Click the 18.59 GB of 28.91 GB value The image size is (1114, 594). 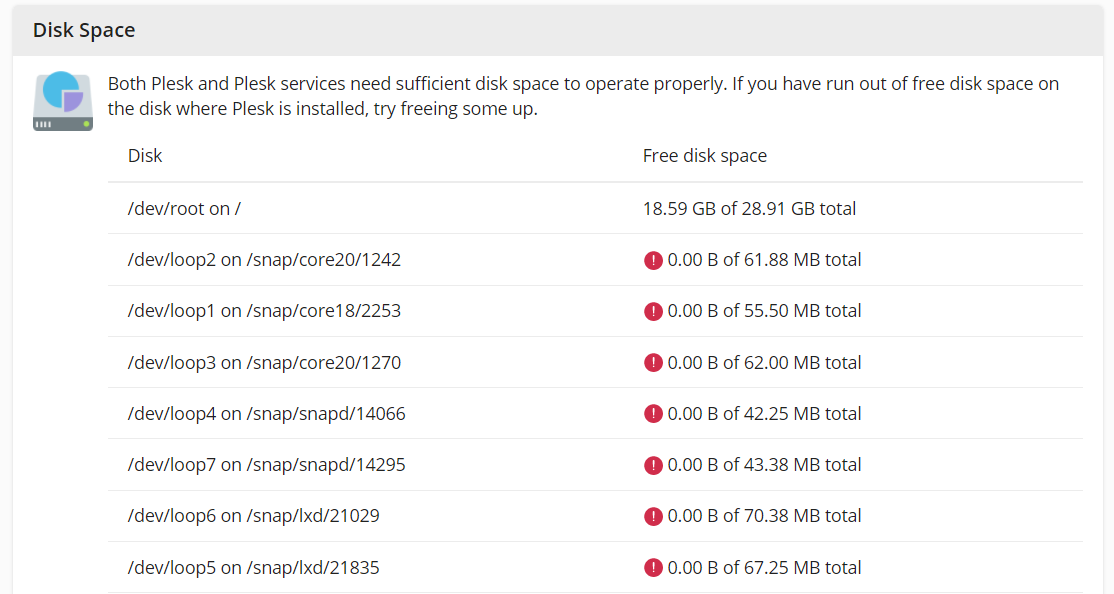749,209
